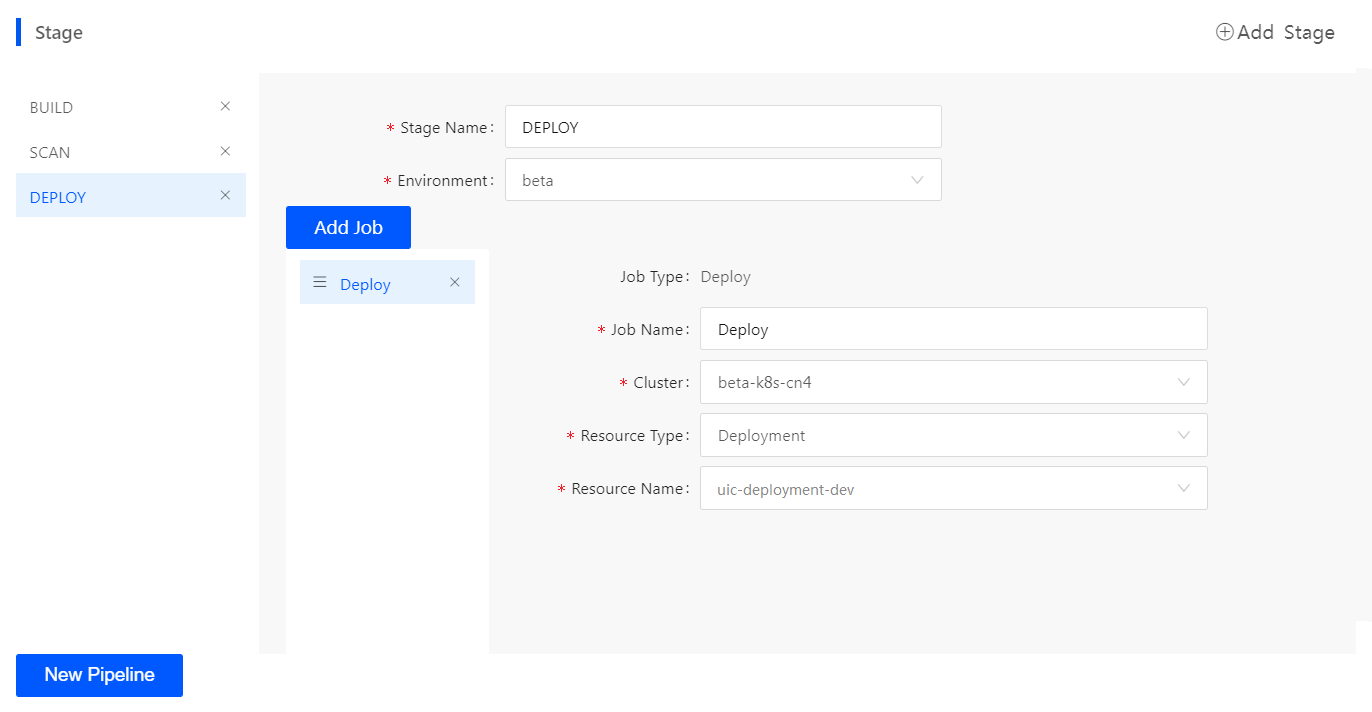1372x712 pixels.
Task: Click into the Stage Name input field
Action: [x=722, y=127]
